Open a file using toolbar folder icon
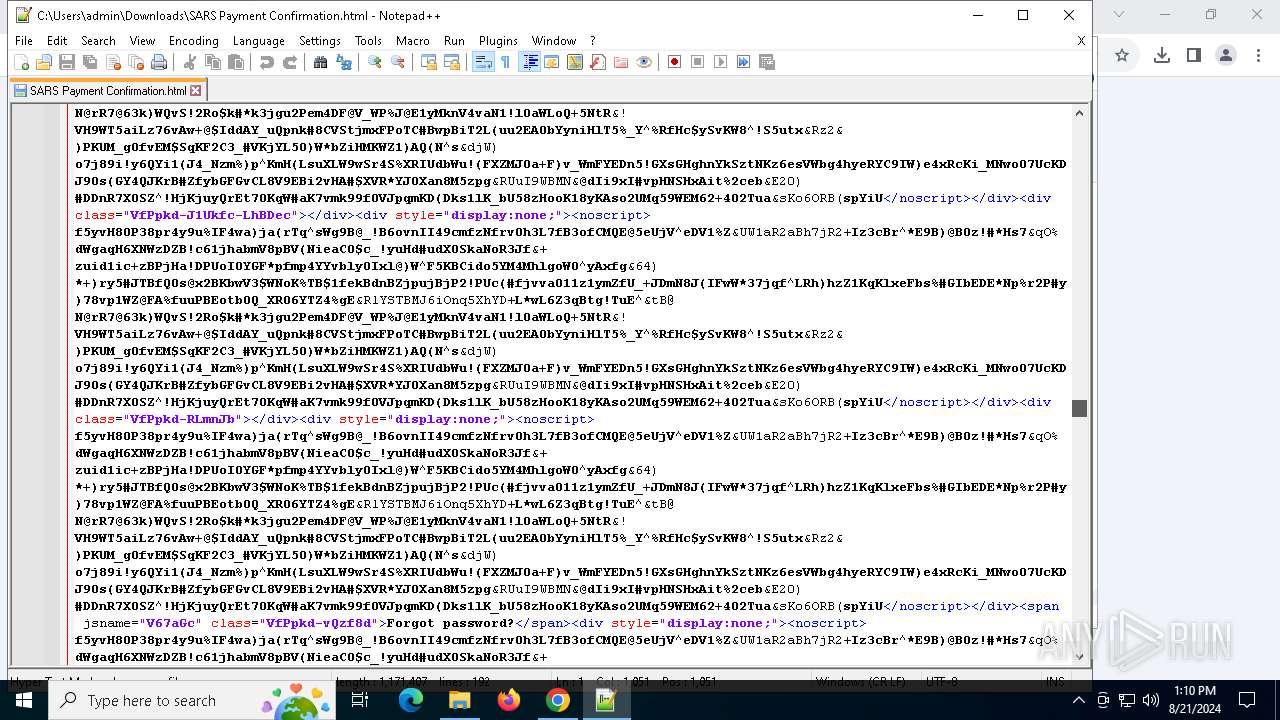 pyautogui.click(x=44, y=62)
